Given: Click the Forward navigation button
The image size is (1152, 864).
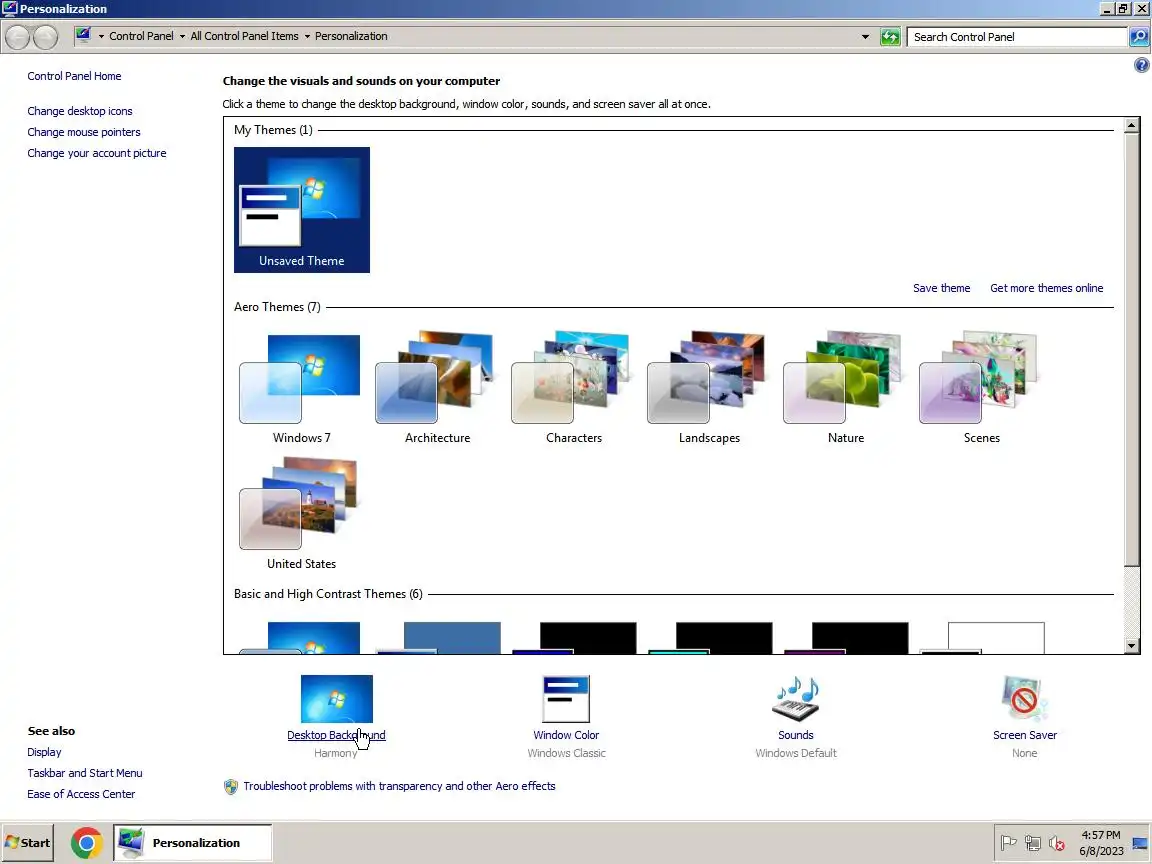Looking at the screenshot, I should tap(46, 37).
